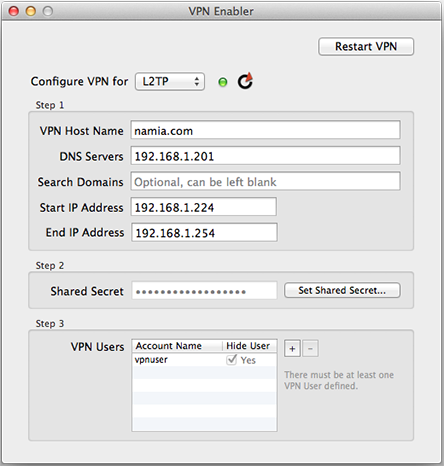Click Set Shared Secret button
This screenshot has width=444, height=466.
342,290
